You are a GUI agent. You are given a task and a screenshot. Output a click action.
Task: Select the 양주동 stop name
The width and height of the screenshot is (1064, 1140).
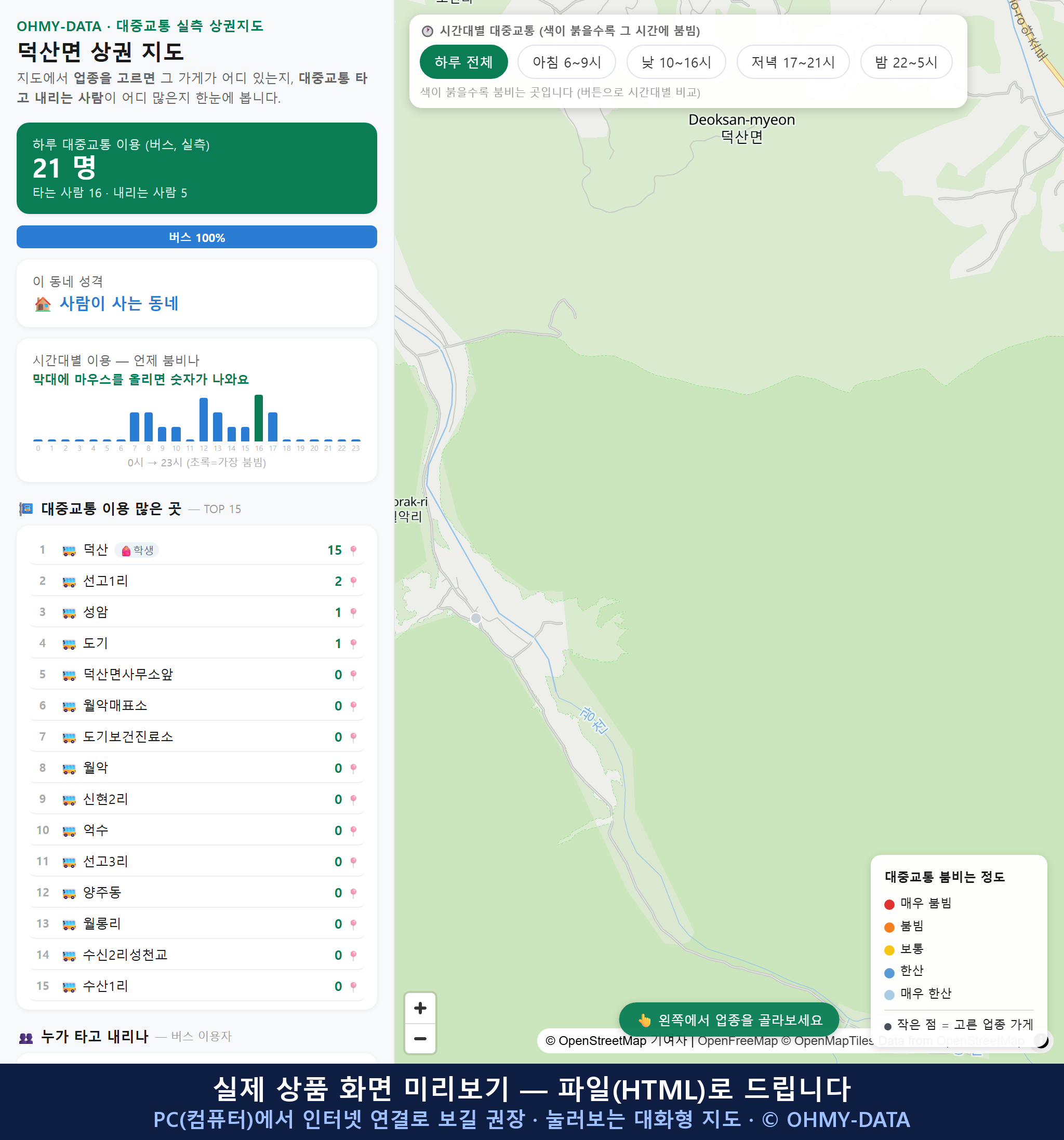tap(102, 892)
